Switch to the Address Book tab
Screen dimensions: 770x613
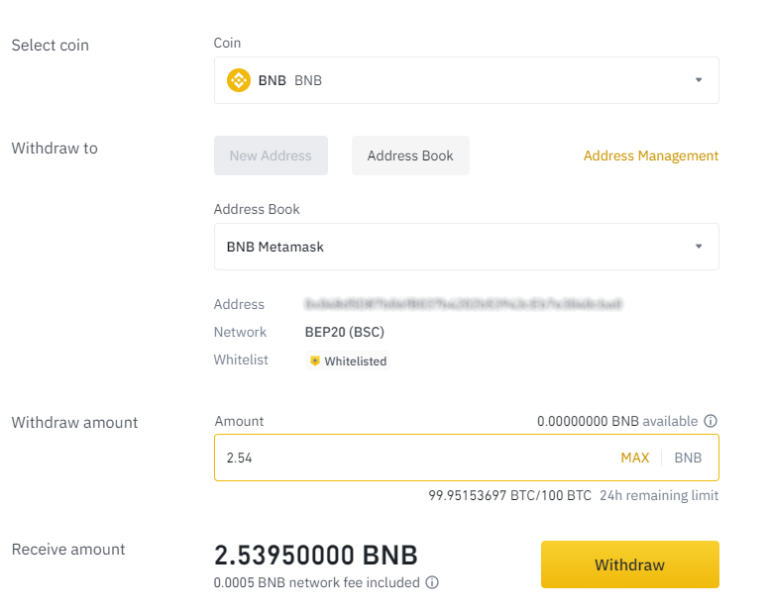(411, 156)
